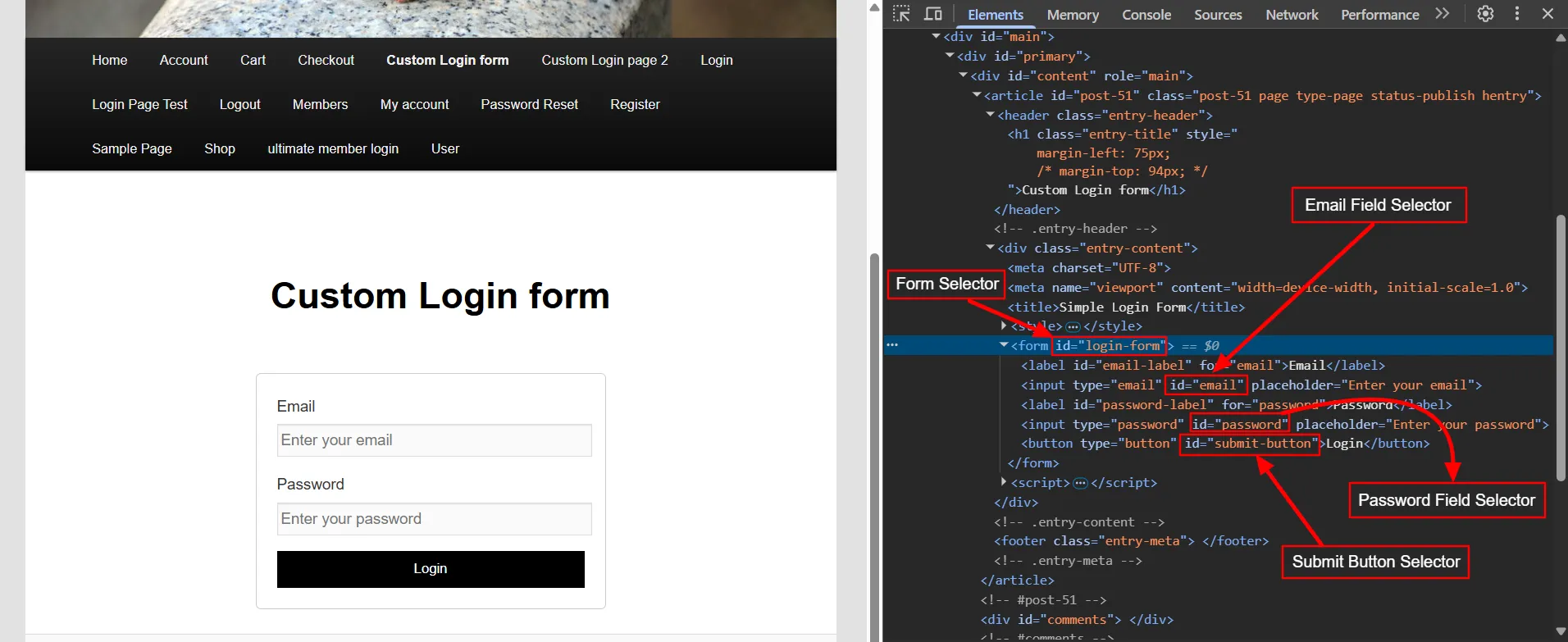The width and height of the screenshot is (1568, 642).
Task: Show more DevTools tabs chevron
Action: click(1443, 14)
